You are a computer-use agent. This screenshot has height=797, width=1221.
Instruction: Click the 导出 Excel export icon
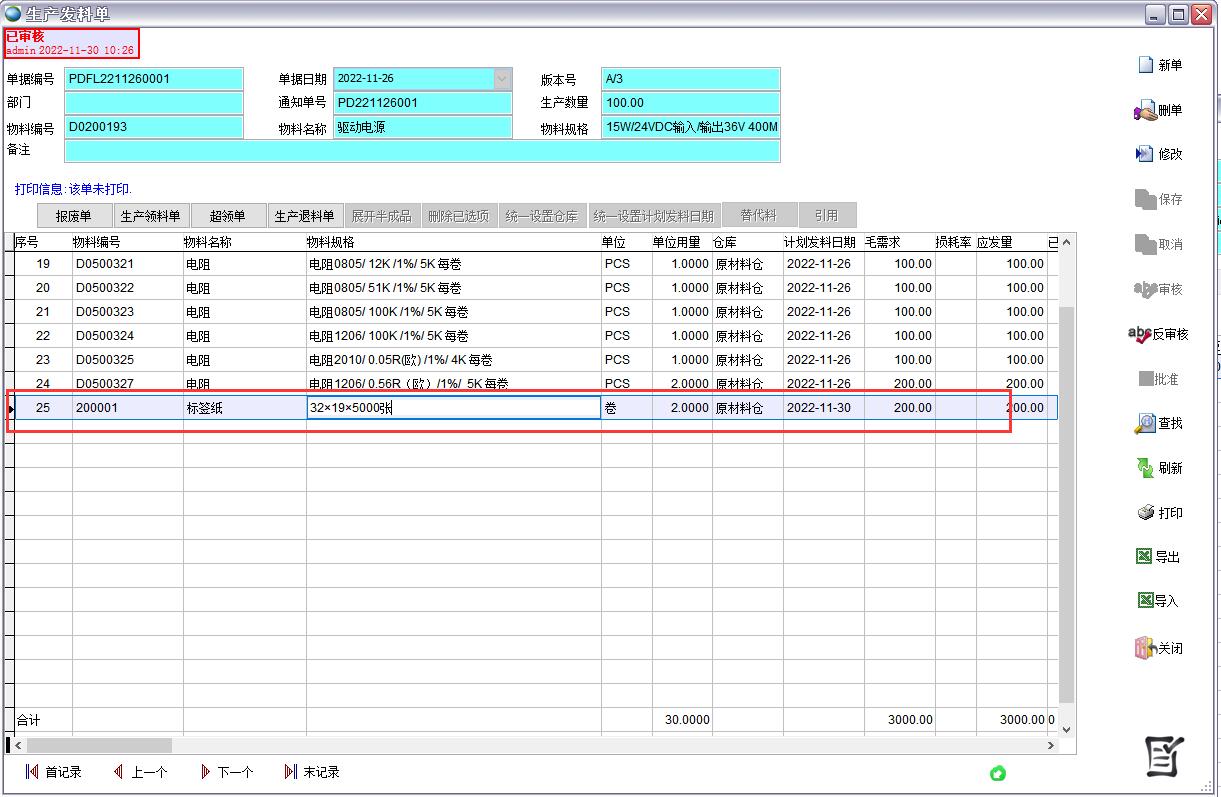tap(1144, 557)
